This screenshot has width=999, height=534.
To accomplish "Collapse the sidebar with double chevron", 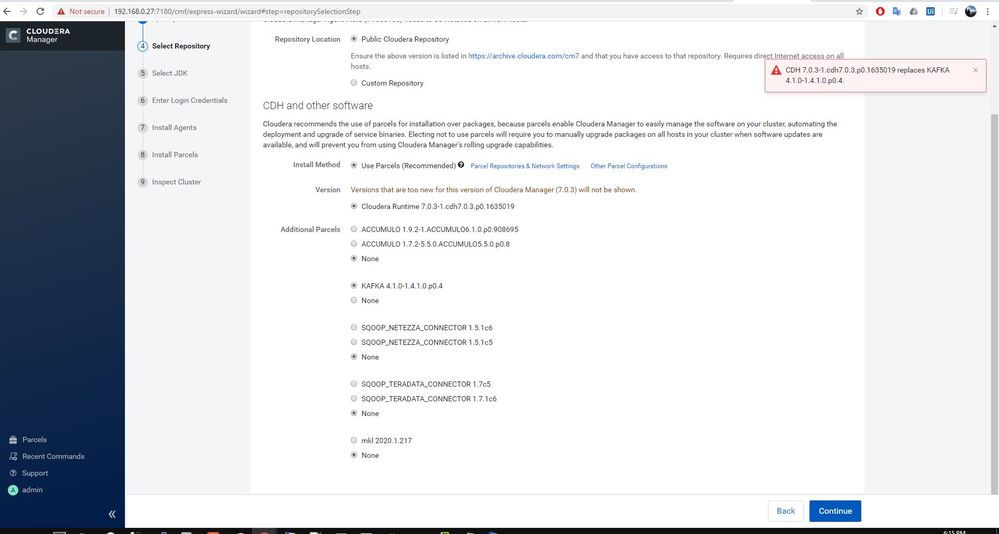I will point(112,514).
